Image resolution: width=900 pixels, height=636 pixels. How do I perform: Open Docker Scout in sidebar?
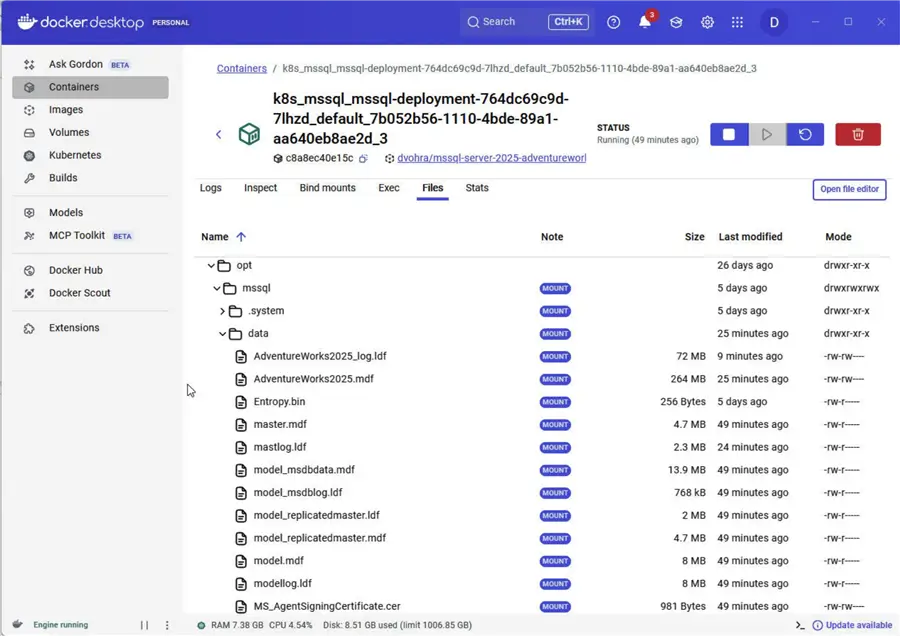click(x=90, y=293)
